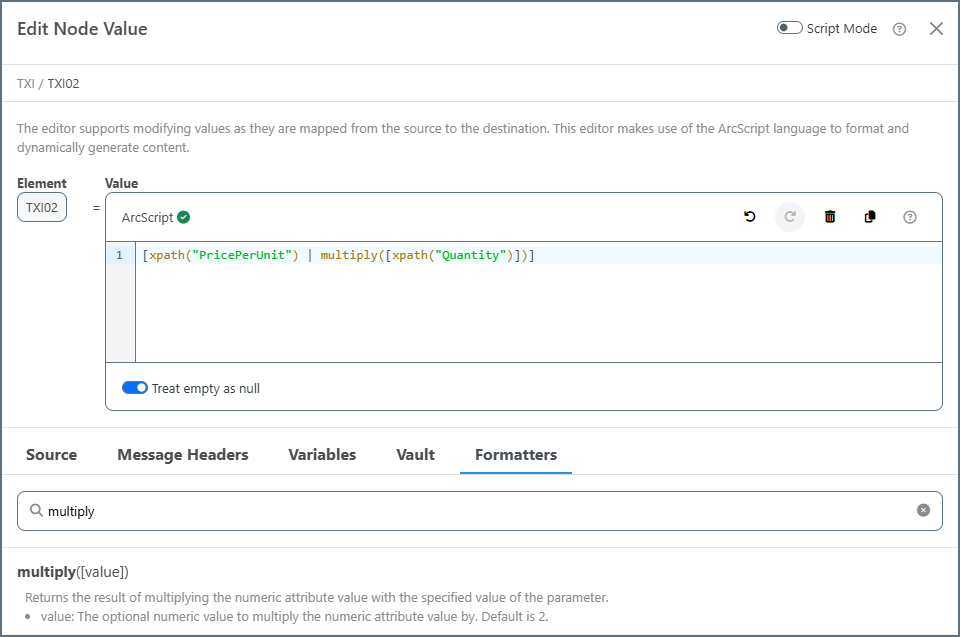The width and height of the screenshot is (960, 637).
Task: Click the redo icon in the ArcScript toolbar
Action: pos(790,217)
